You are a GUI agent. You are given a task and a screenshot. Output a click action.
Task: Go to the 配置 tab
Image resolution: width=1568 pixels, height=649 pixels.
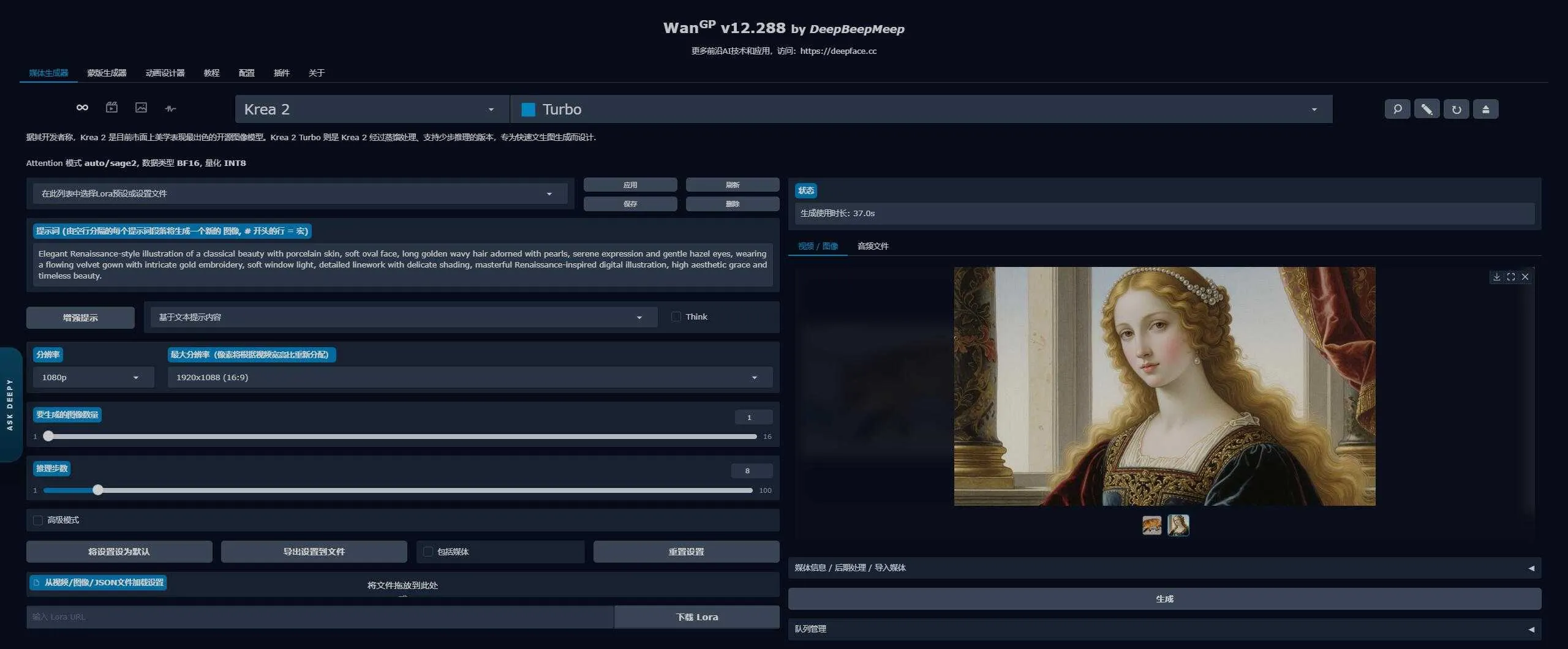point(246,73)
